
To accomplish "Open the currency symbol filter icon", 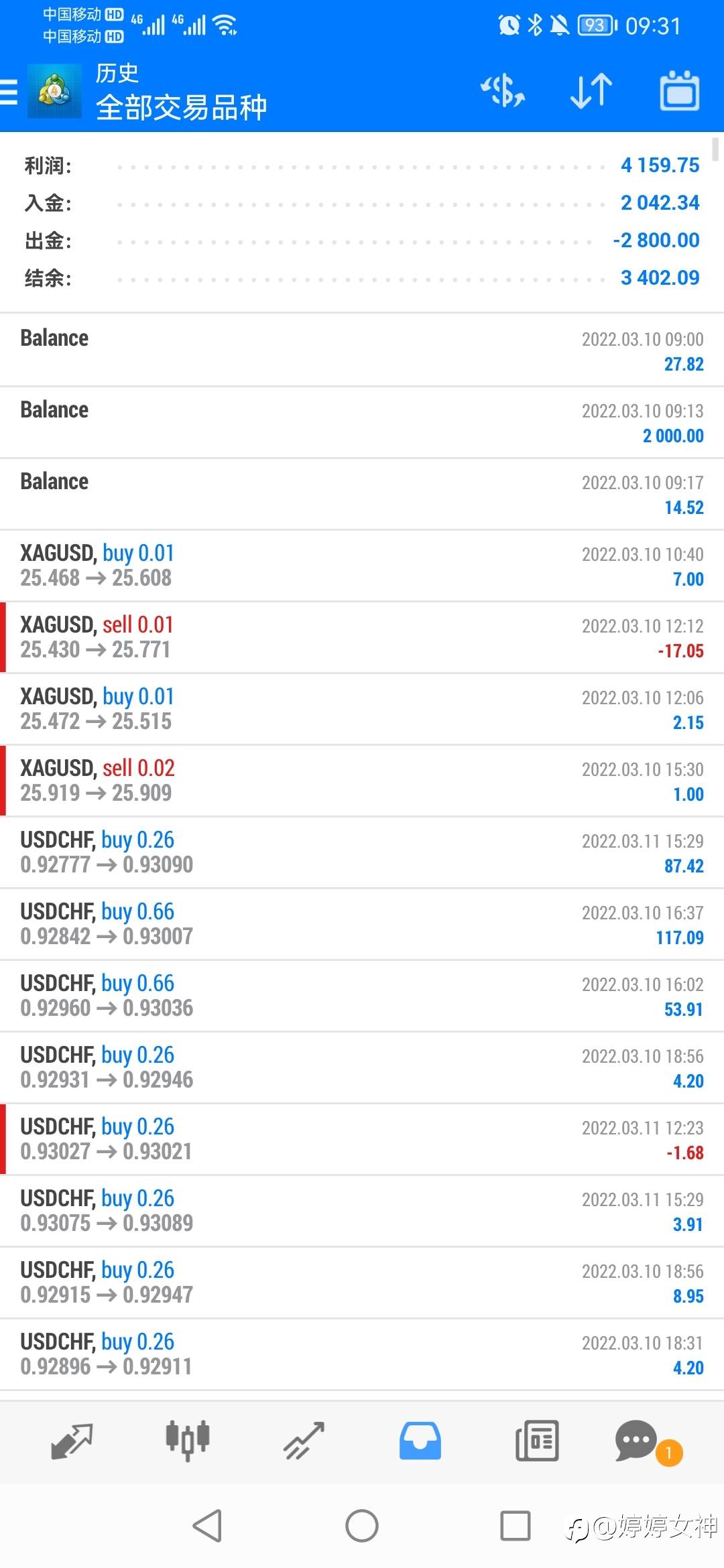I will [x=503, y=91].
